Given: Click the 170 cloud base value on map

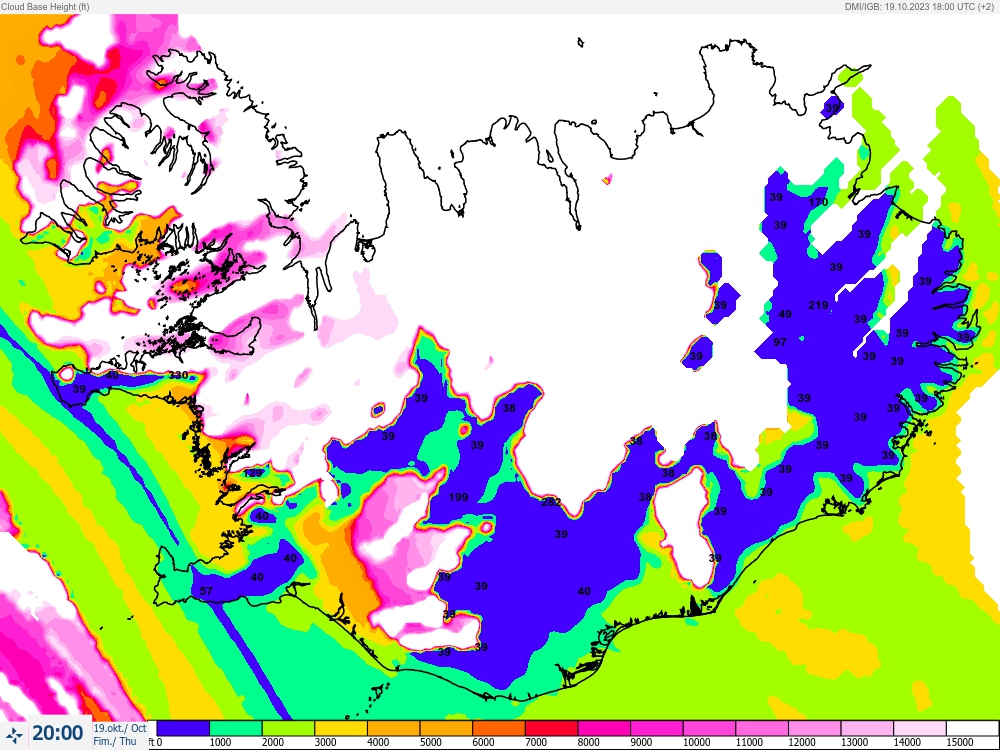Looking at the screenshot, I should point(818,202).
